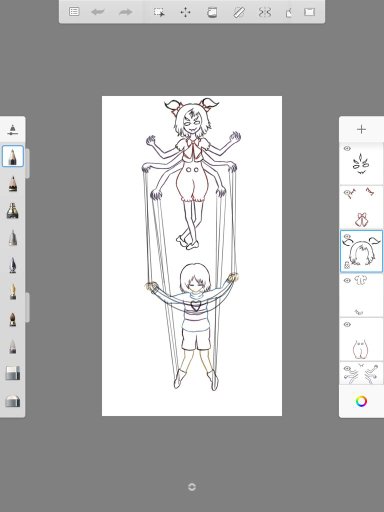Select the hard eraser brush
The width and height of the screenshot is (384, 512).
[x=13, y=373]
